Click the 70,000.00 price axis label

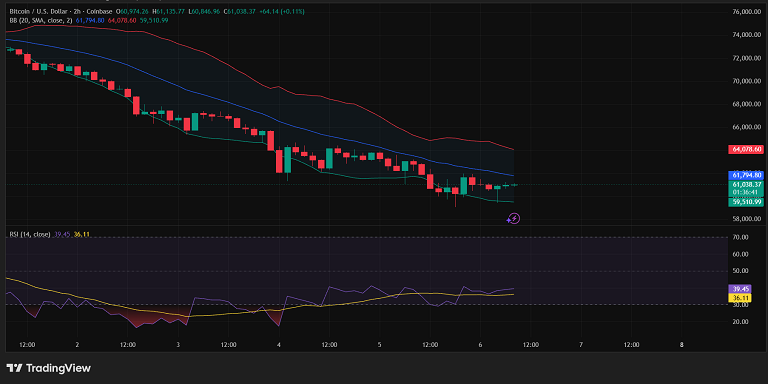tap(746, 81)
